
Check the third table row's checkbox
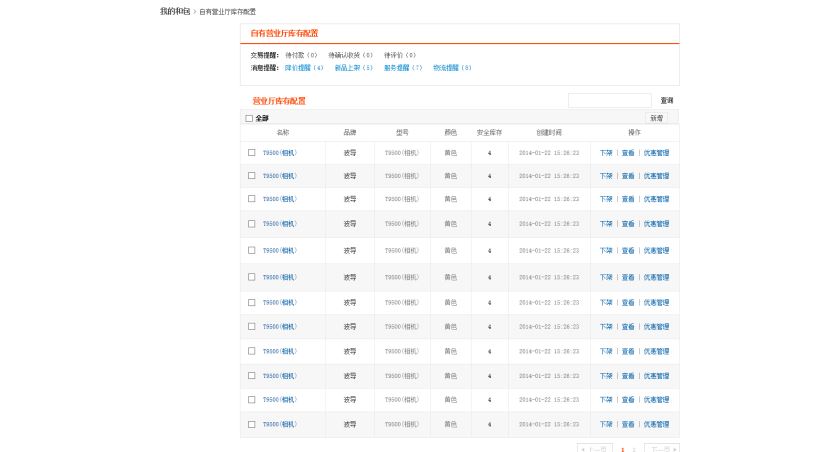251,199
